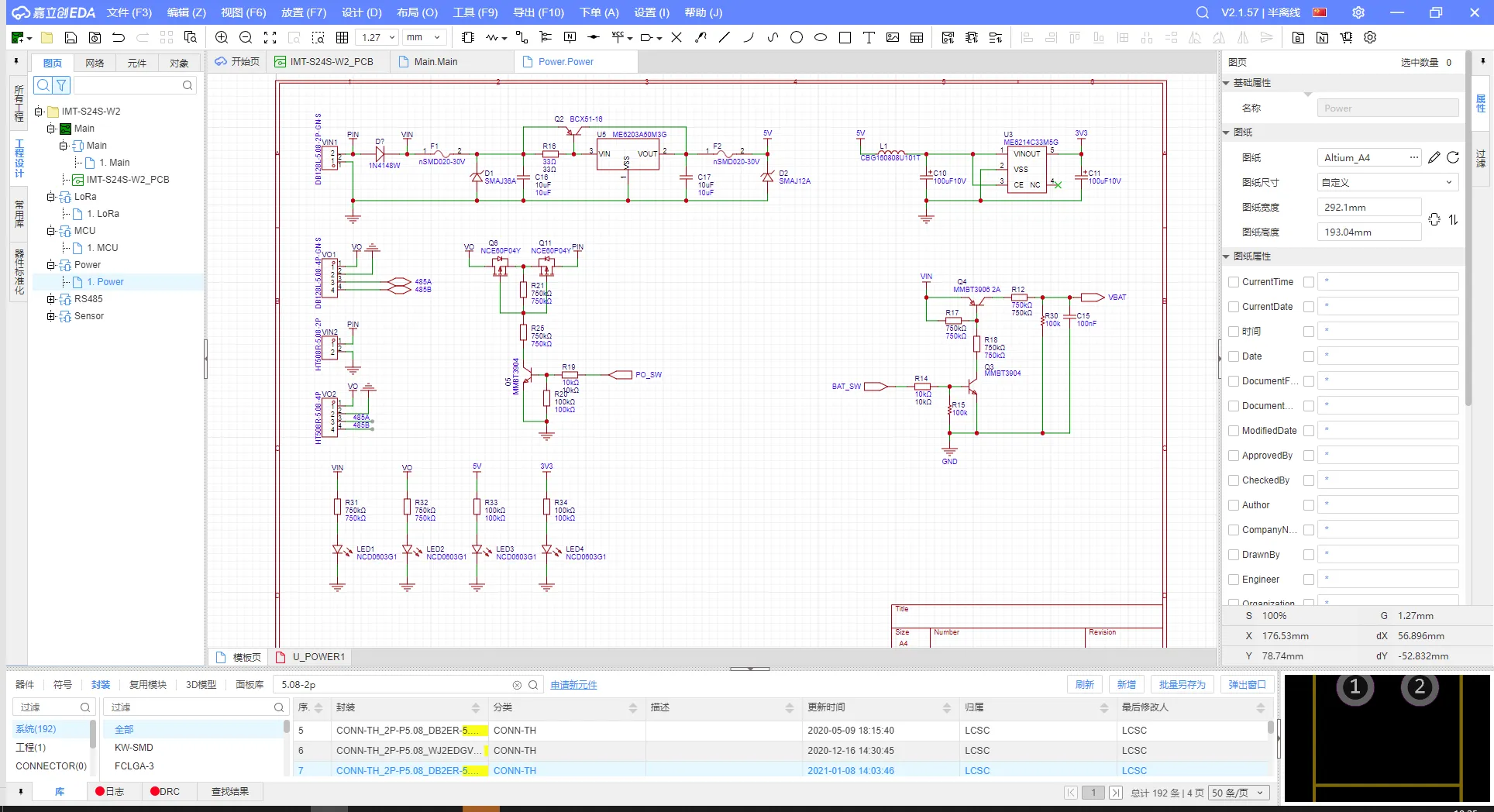
Task: Open the 设计 (D) menu
Action: tap(361, 12)
